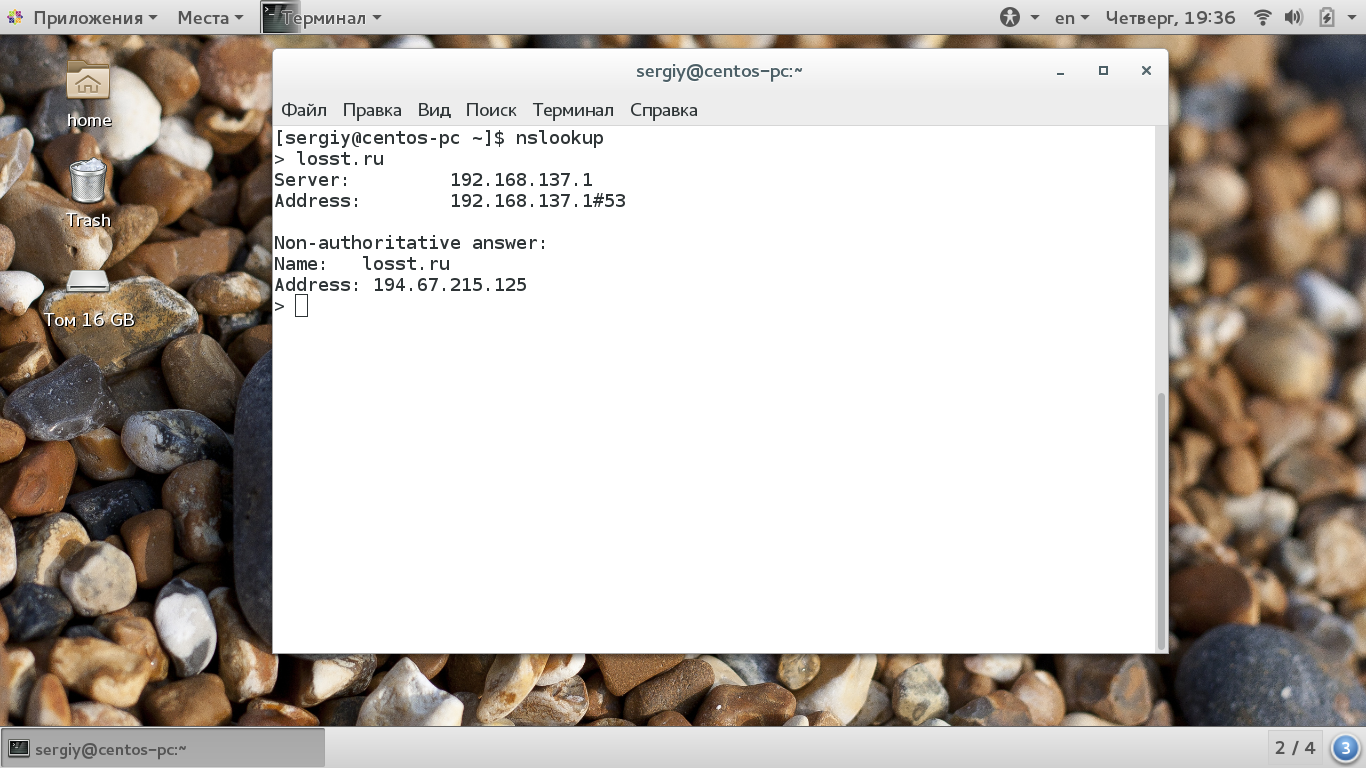The image size is (1366, 768).
Task: Open the Вид menu
Action: [x=434, y=110]
